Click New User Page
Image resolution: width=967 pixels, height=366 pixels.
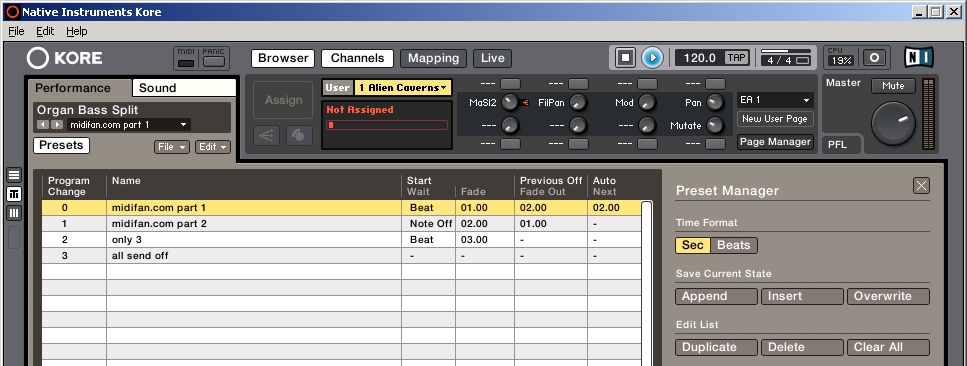(x=775, y=119)
